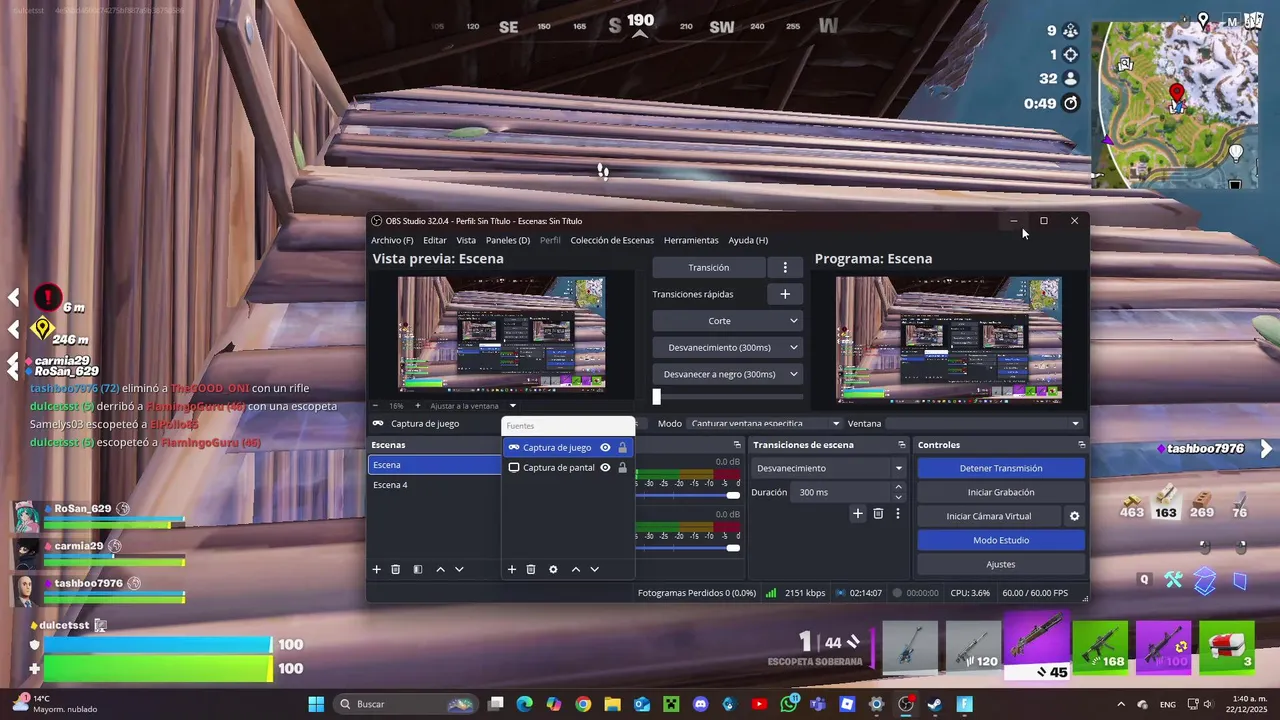Open Colección de Escenas menu
1280x720 pixels.
(x=612, y=240)
